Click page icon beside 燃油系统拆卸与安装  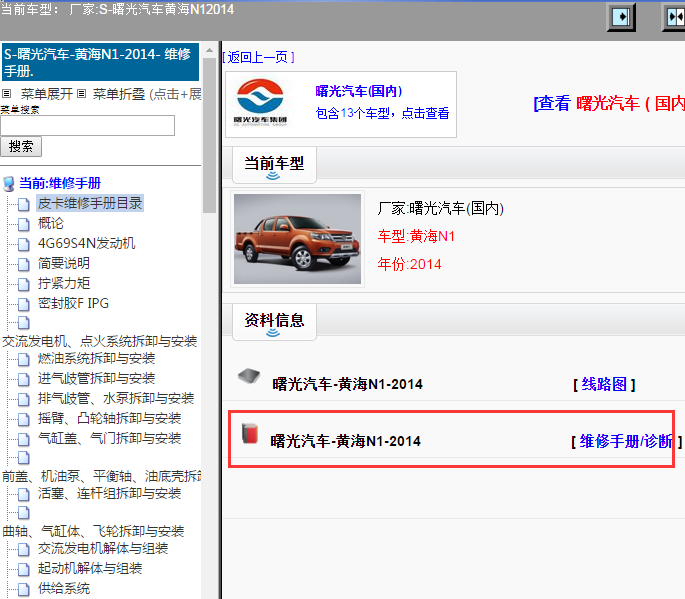pos(23,360)
